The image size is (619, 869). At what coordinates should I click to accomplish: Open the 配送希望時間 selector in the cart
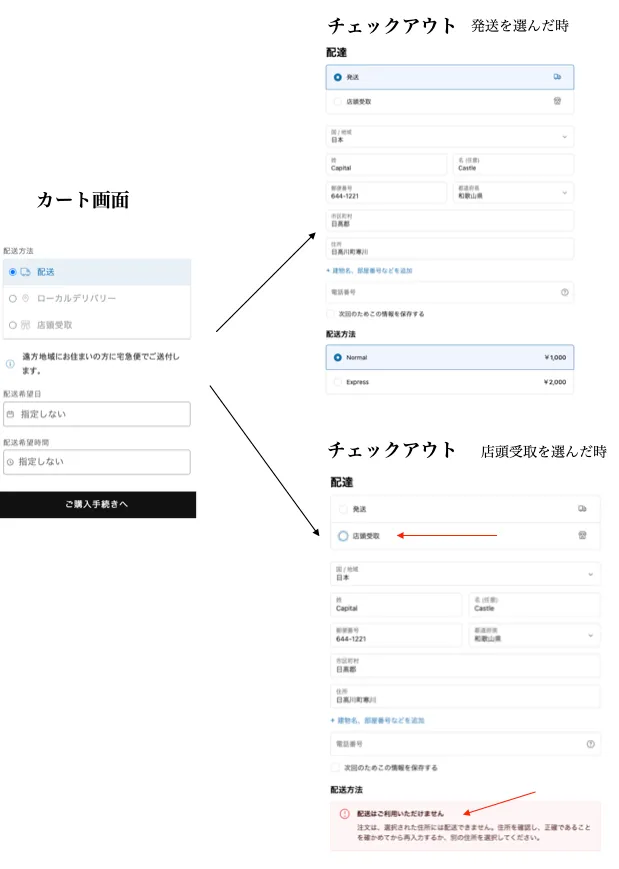click(96, 462)
